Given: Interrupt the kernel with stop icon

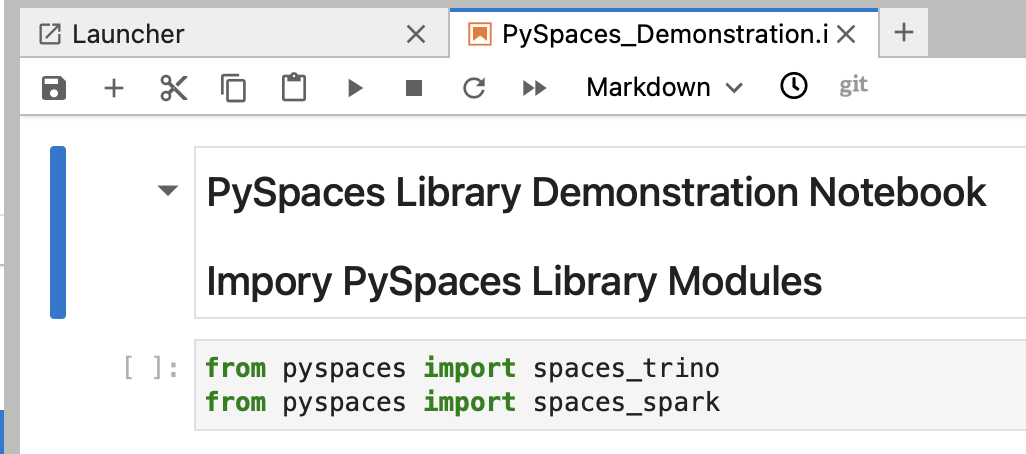Looking at the screenshot, I should 414,88.
